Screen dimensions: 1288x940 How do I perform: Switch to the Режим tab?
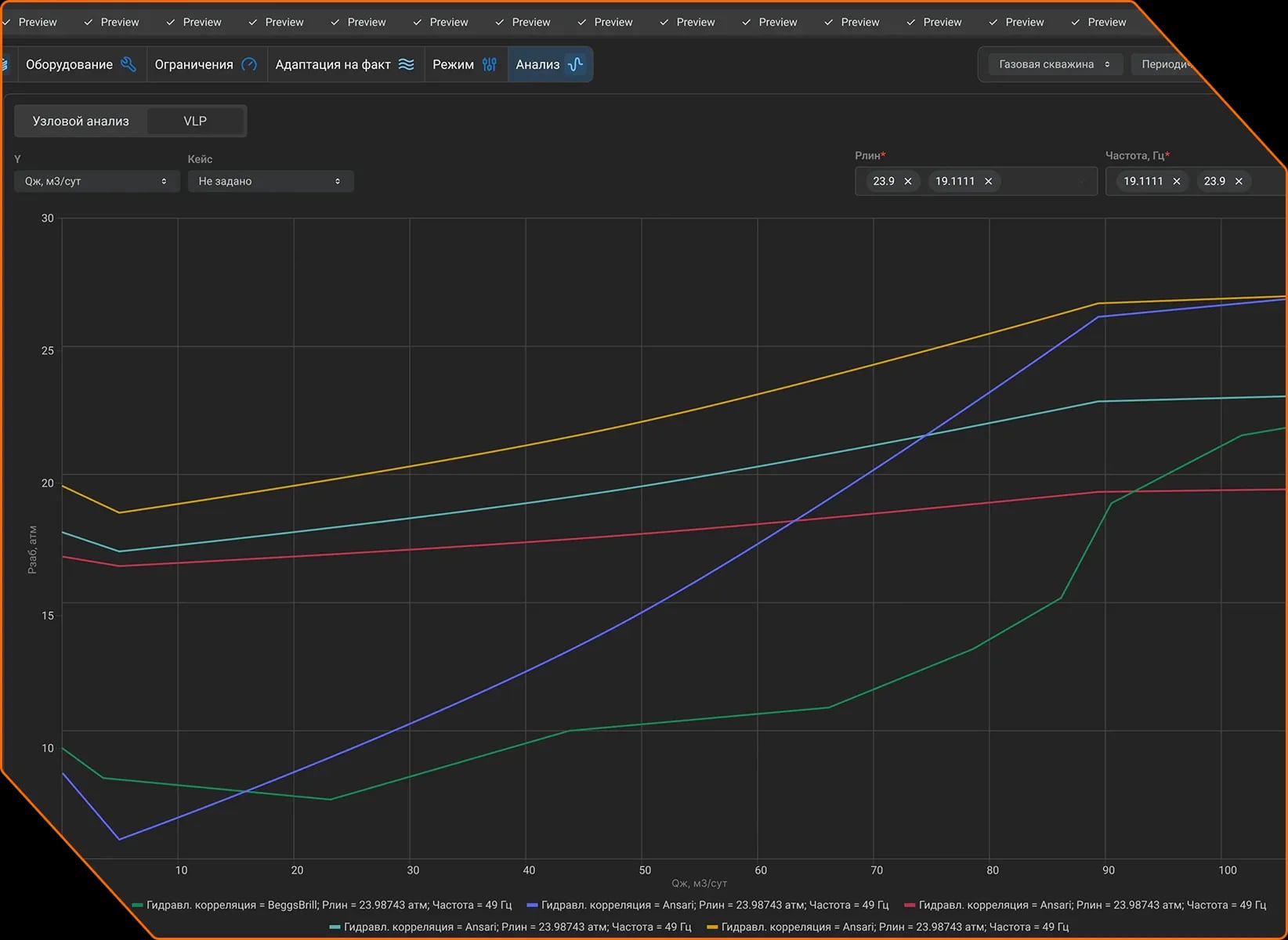[x=465, y=64]
